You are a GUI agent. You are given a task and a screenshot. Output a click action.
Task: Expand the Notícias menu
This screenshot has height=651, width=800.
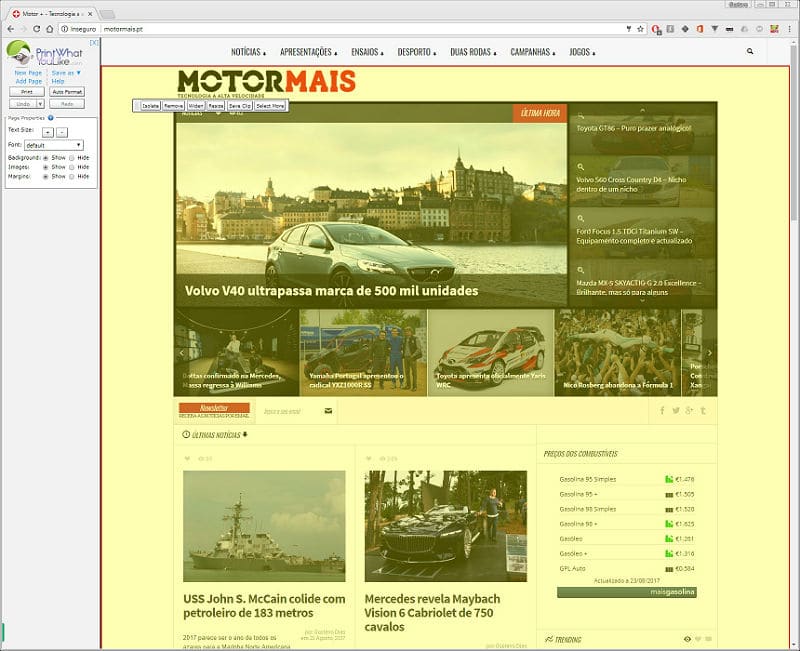[x=248, y=52]
